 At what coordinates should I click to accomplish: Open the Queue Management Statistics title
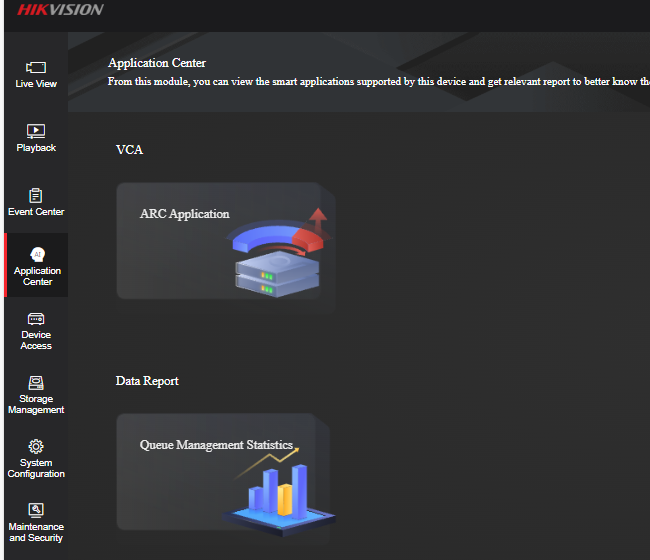pyautogui.click(x=216, y=445)
